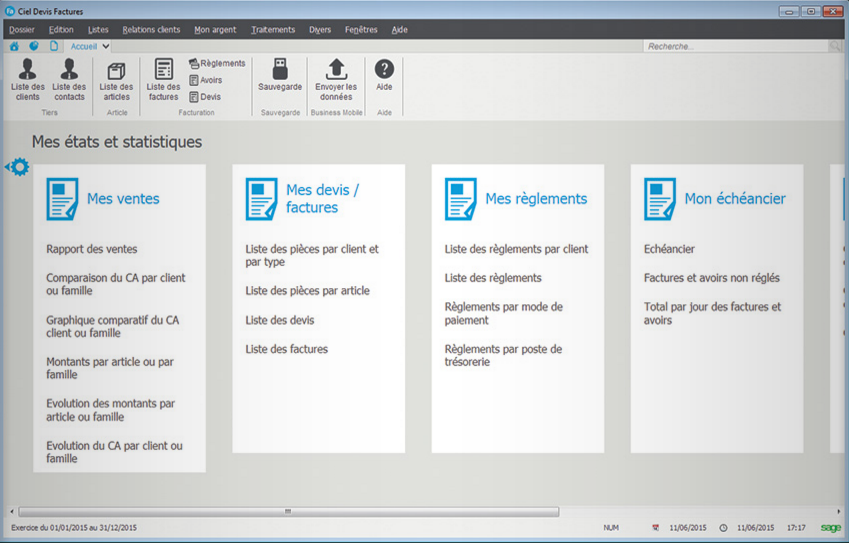Open Comparaison du CA par client ou famille
849x543 pixels.
[115, 284]
